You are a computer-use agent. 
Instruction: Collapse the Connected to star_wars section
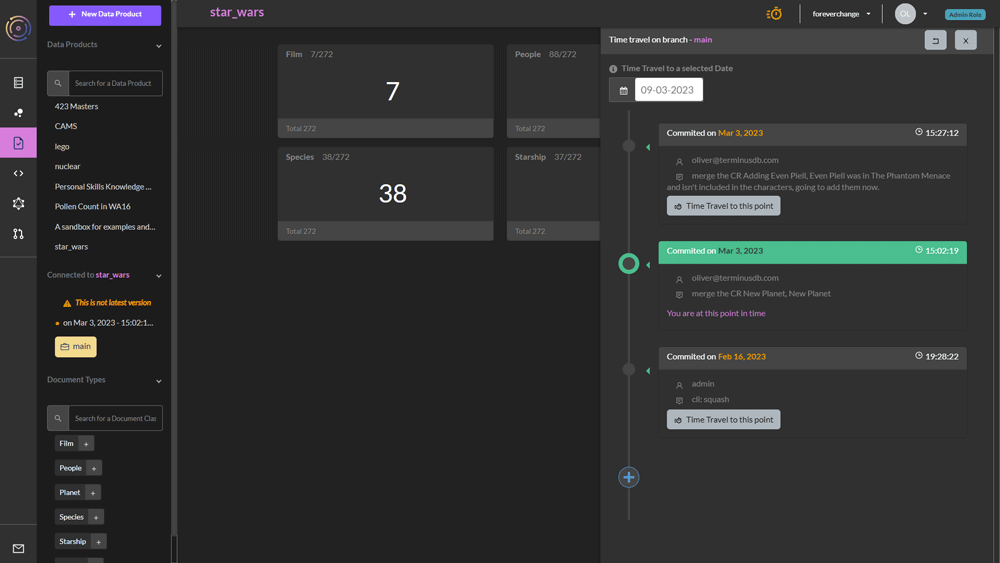click(x=159, y=275)
